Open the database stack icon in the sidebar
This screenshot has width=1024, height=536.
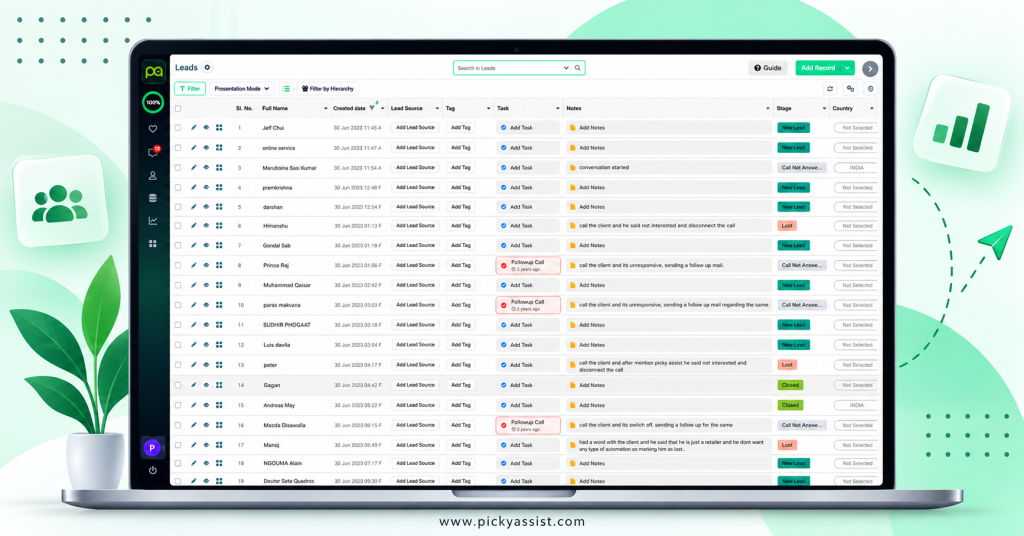(153, 198)
